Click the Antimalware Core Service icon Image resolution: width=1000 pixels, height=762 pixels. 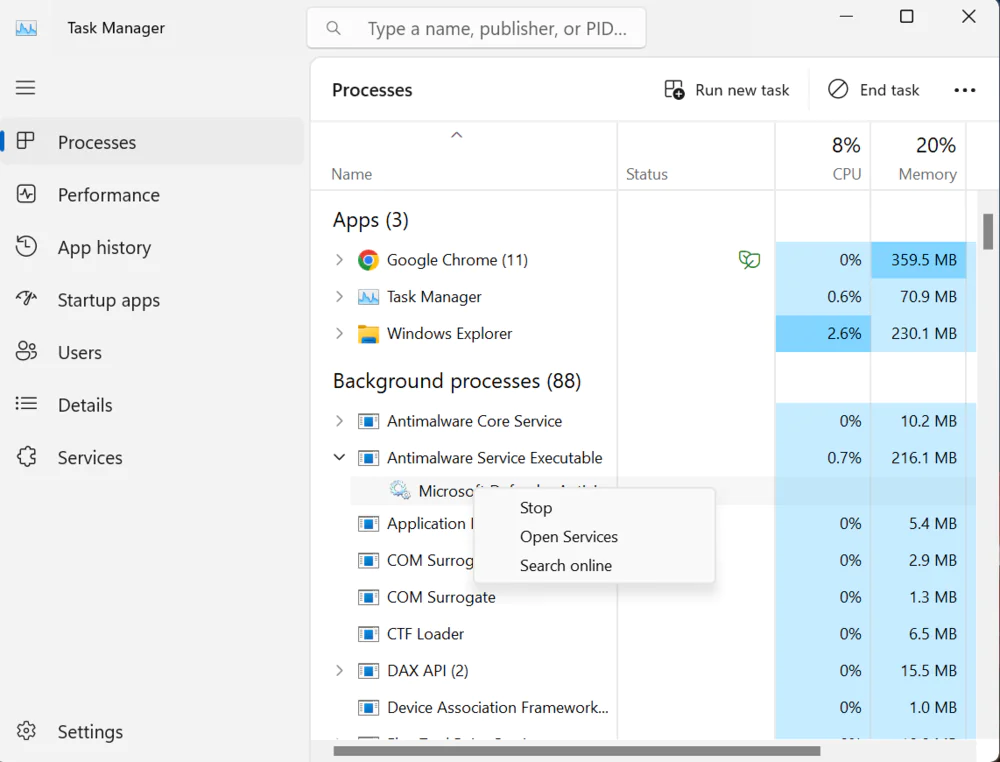tap(368, 421)
